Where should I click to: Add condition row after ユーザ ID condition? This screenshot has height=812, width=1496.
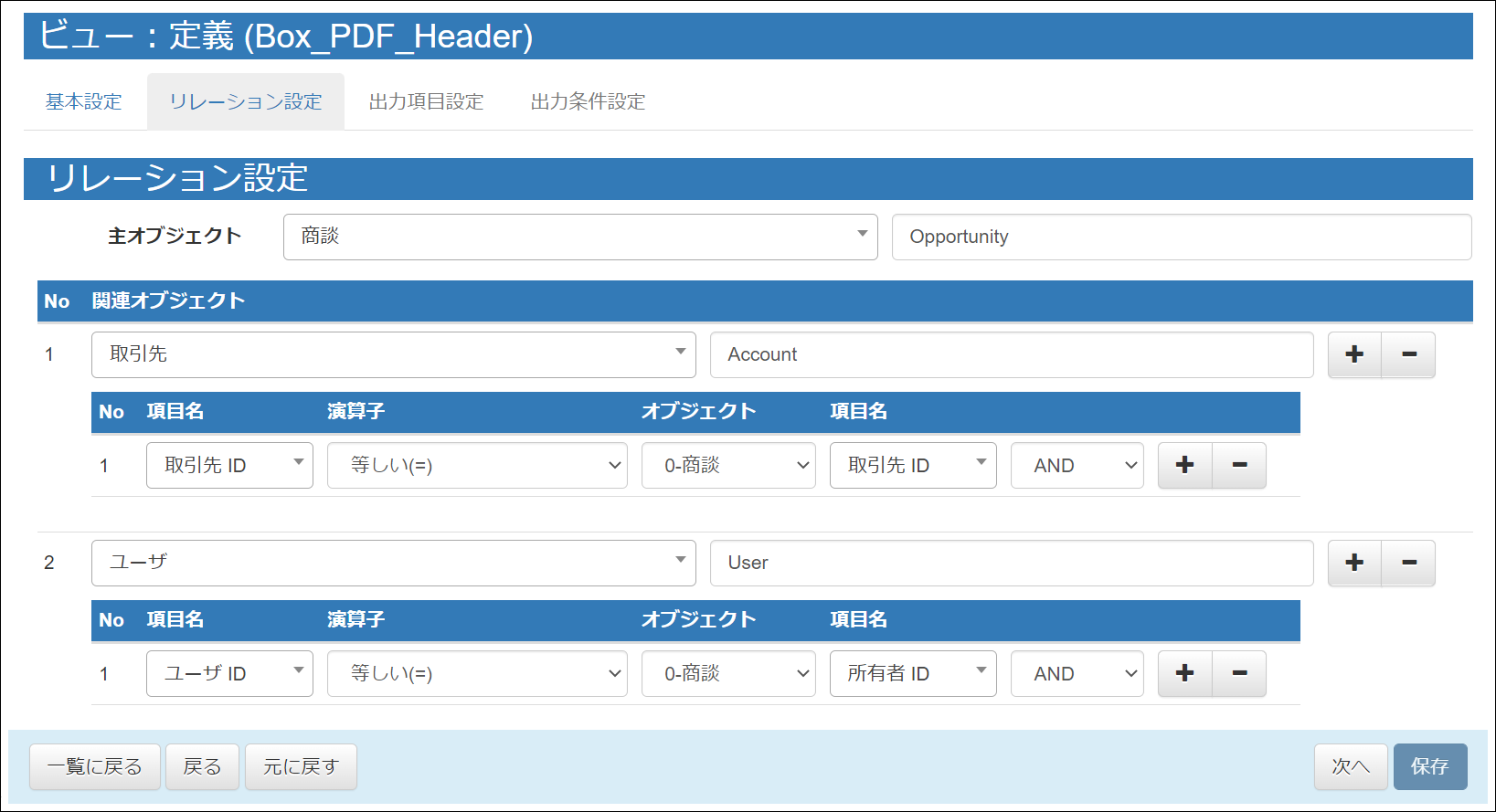click(1184, 674)
